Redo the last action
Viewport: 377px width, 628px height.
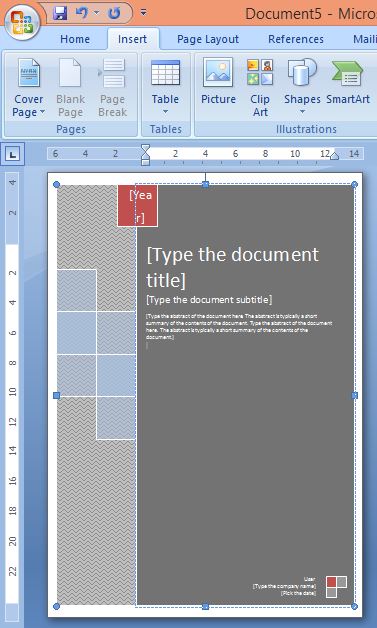pyautogui.click(x=115, y=13)
